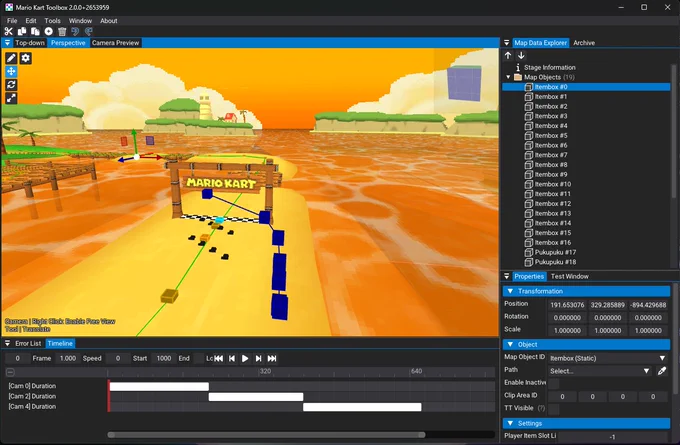Select the Scale tool in viewport
This screenshot has width=680, height=445.
pos(11,98)
